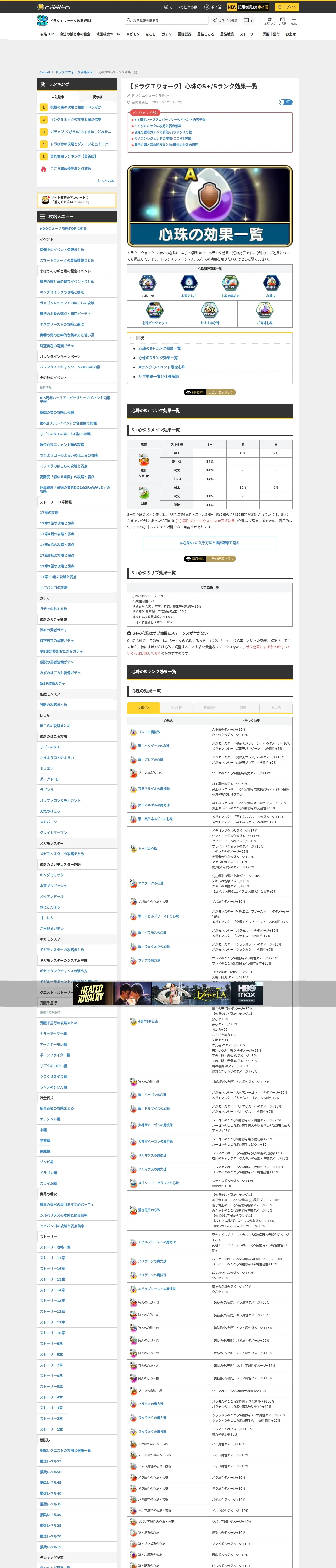
Task: Open sidebar link 水竜ギルギッシュ
Action: [54, 886]
